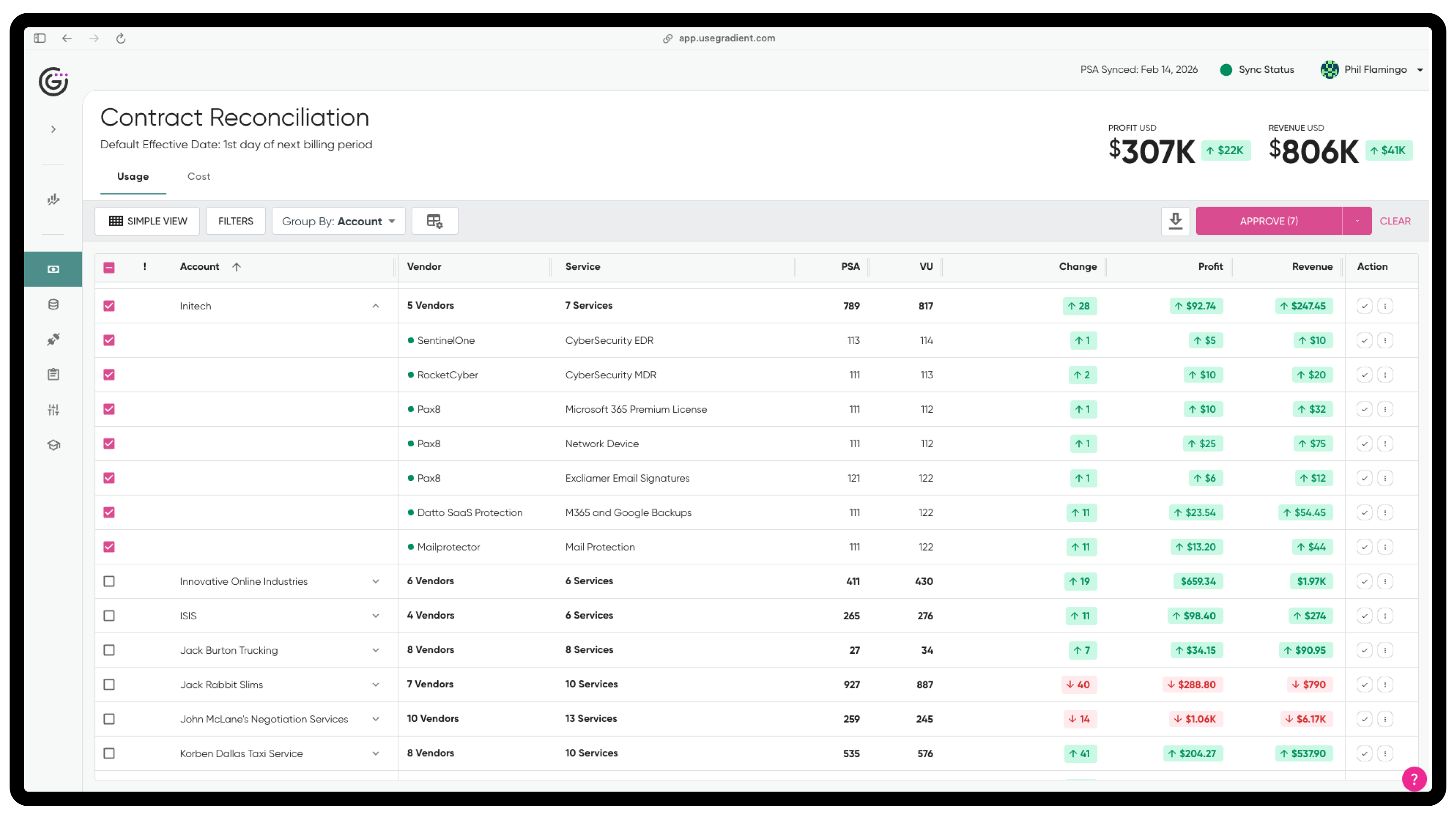Expand the Jack Rabbit Slims account row

[x=376, y=684]
